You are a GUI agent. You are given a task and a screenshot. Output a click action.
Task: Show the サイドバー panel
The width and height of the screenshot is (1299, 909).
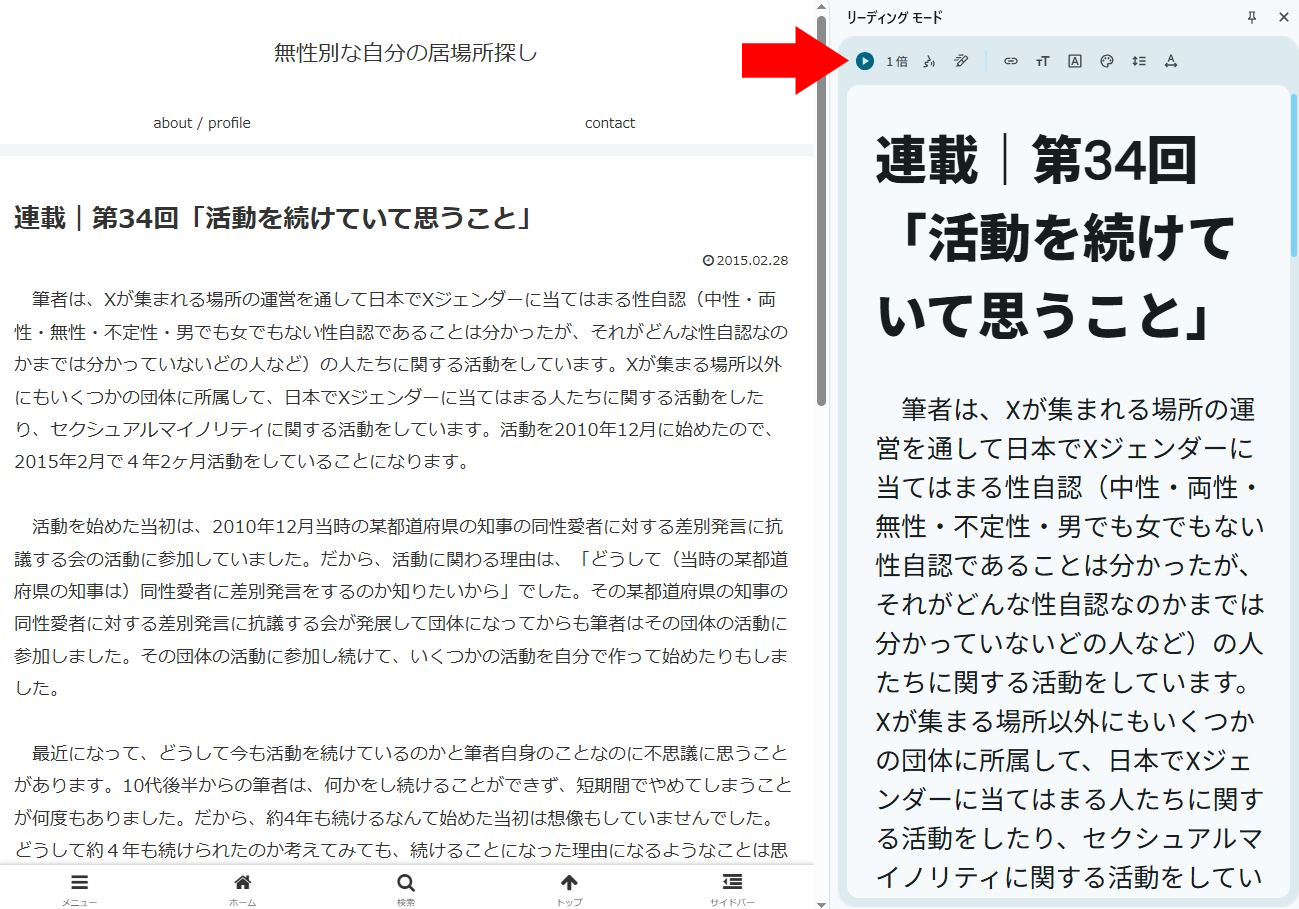point(732,886)
